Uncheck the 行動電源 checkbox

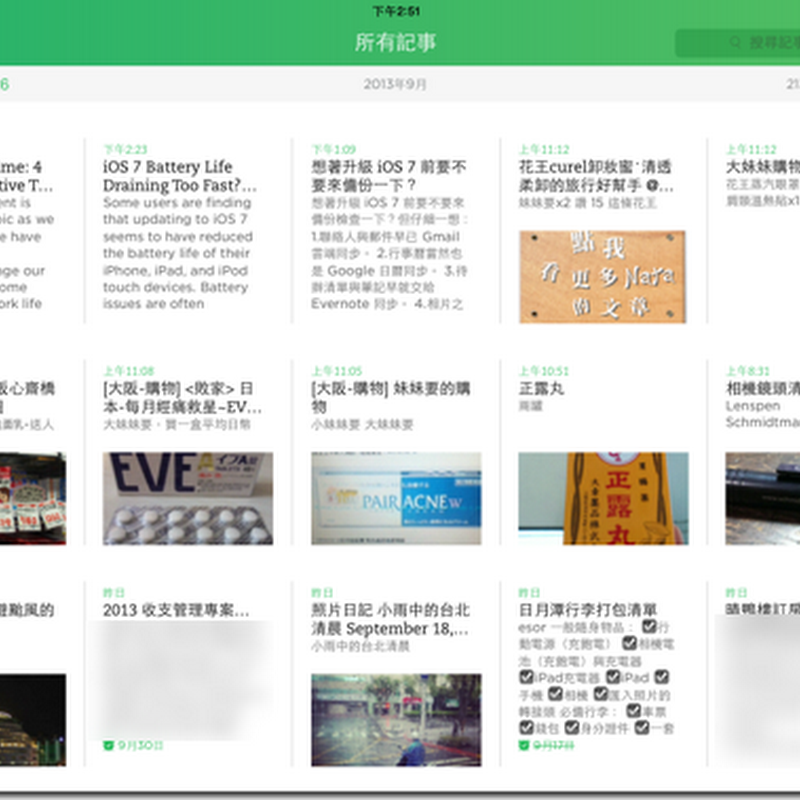click(649, 626)
